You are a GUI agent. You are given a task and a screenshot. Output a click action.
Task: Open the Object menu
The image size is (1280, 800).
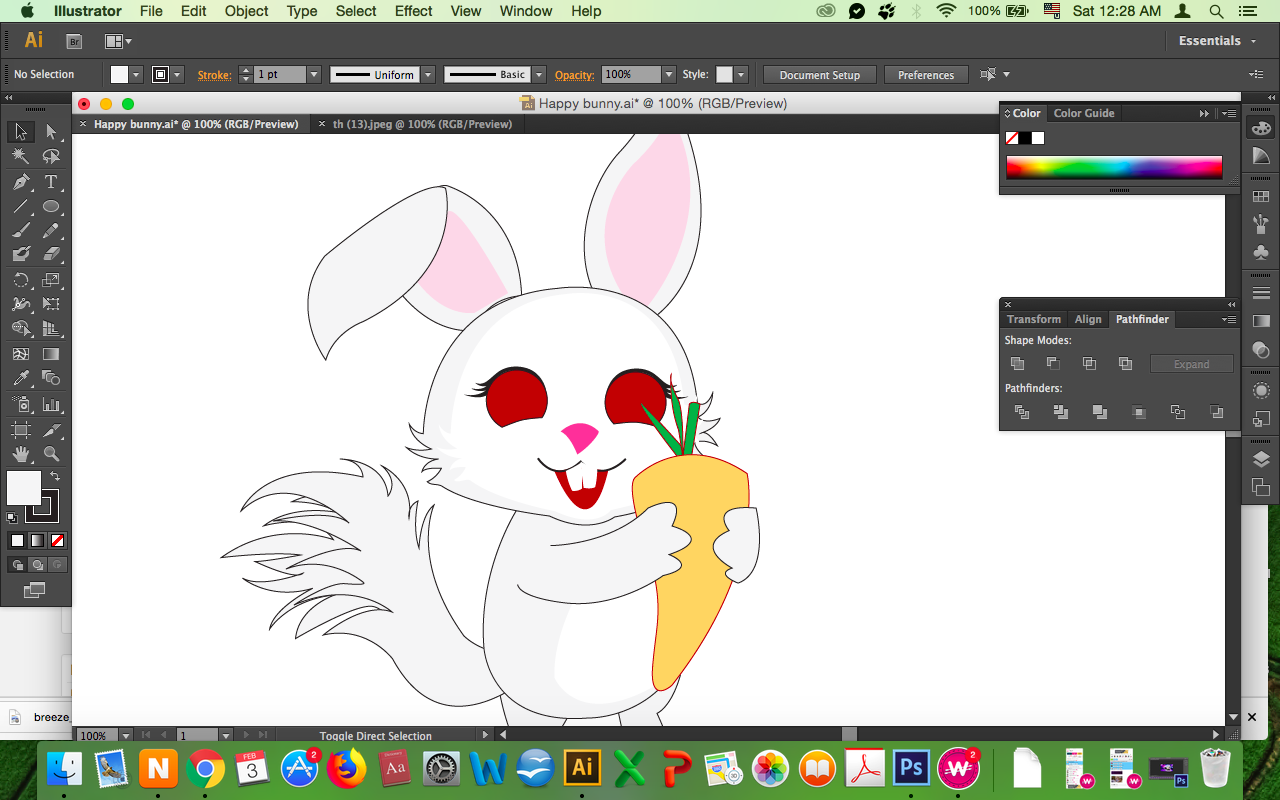click(246, 11)
